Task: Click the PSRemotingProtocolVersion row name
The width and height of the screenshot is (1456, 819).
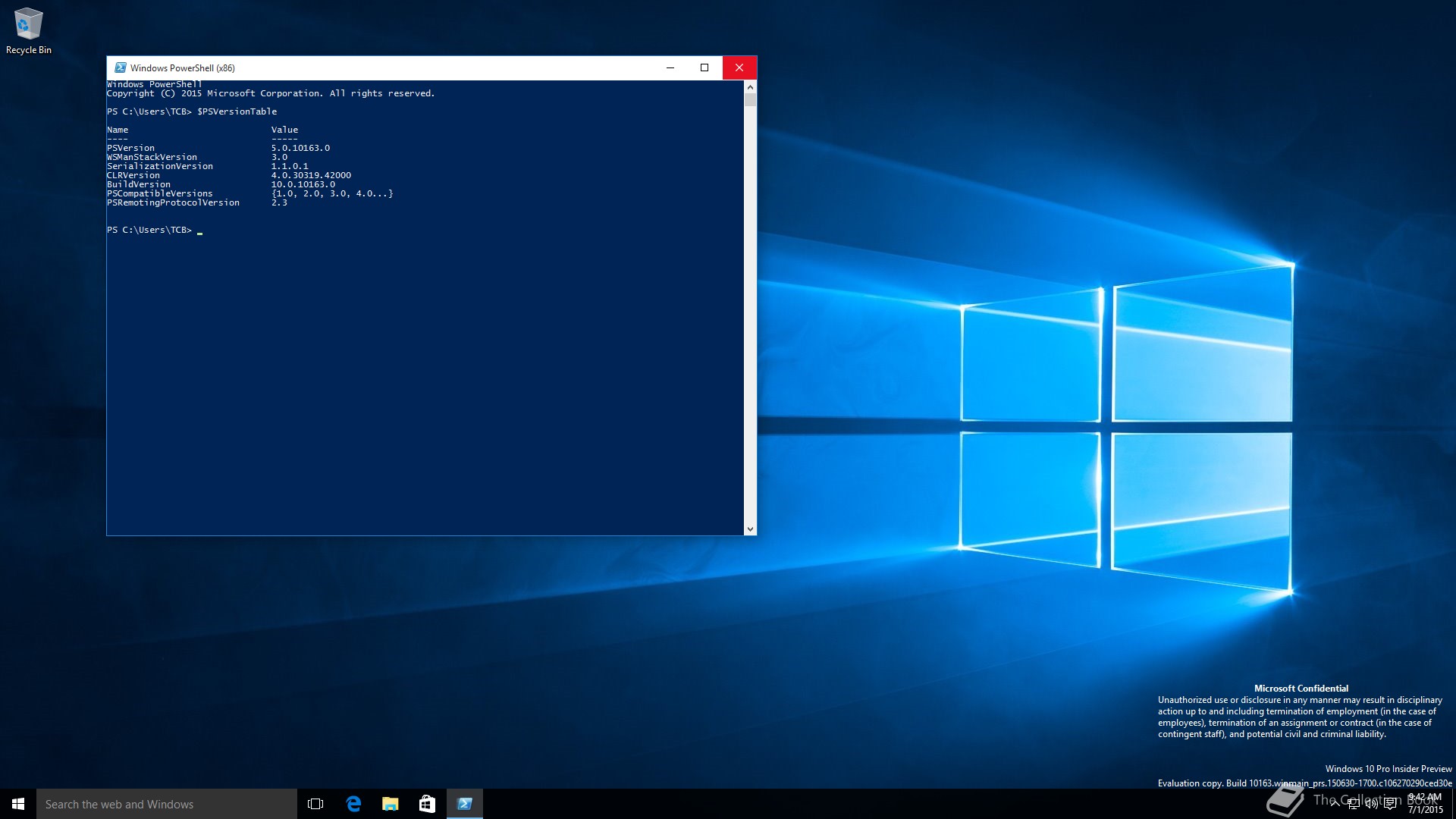Action: coord(173,202)
